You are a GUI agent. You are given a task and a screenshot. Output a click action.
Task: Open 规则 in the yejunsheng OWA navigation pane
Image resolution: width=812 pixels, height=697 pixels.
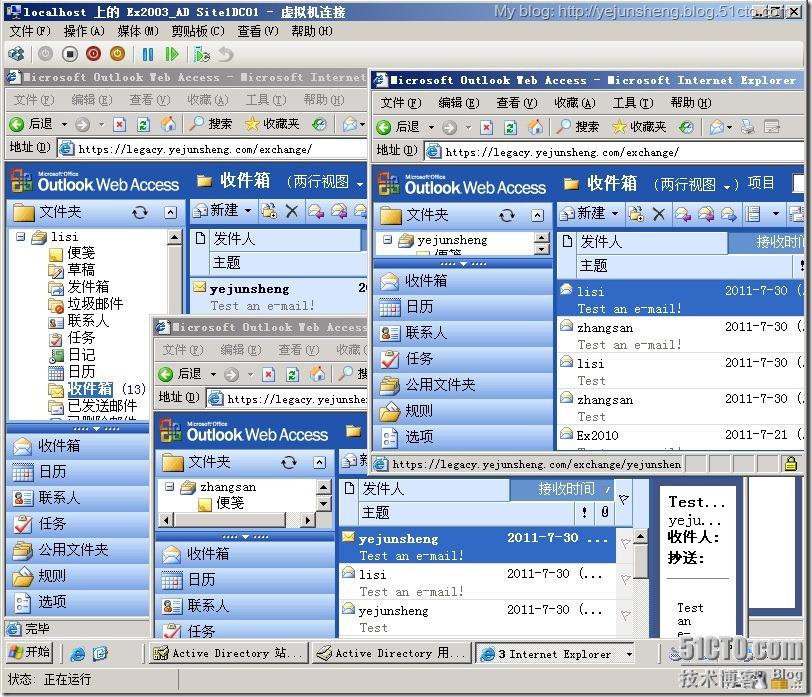[463, 411]
